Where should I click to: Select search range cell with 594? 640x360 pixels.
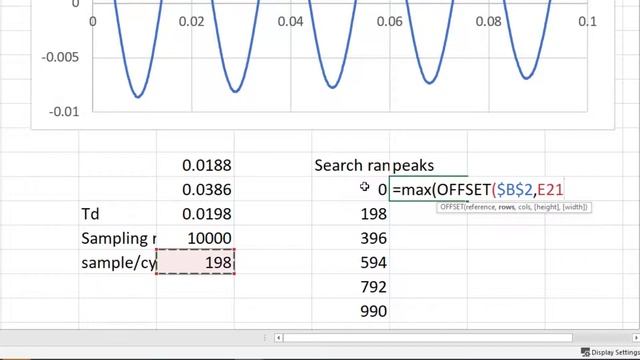pos(351,262)
